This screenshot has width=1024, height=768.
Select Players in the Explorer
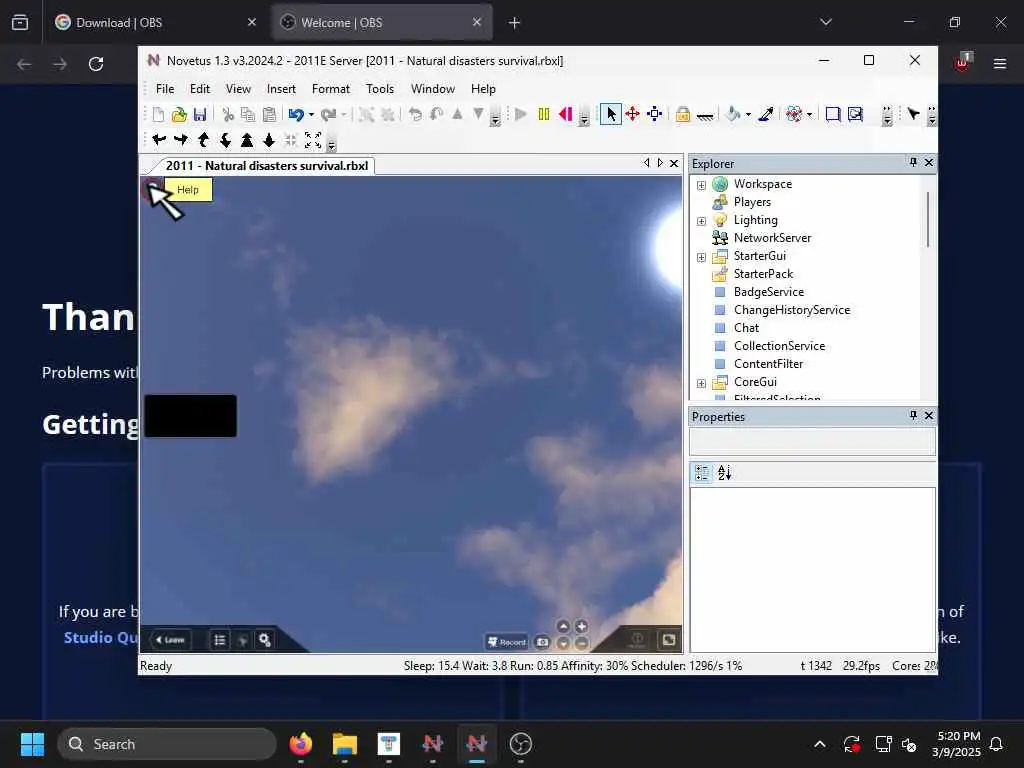click(752, 202)
